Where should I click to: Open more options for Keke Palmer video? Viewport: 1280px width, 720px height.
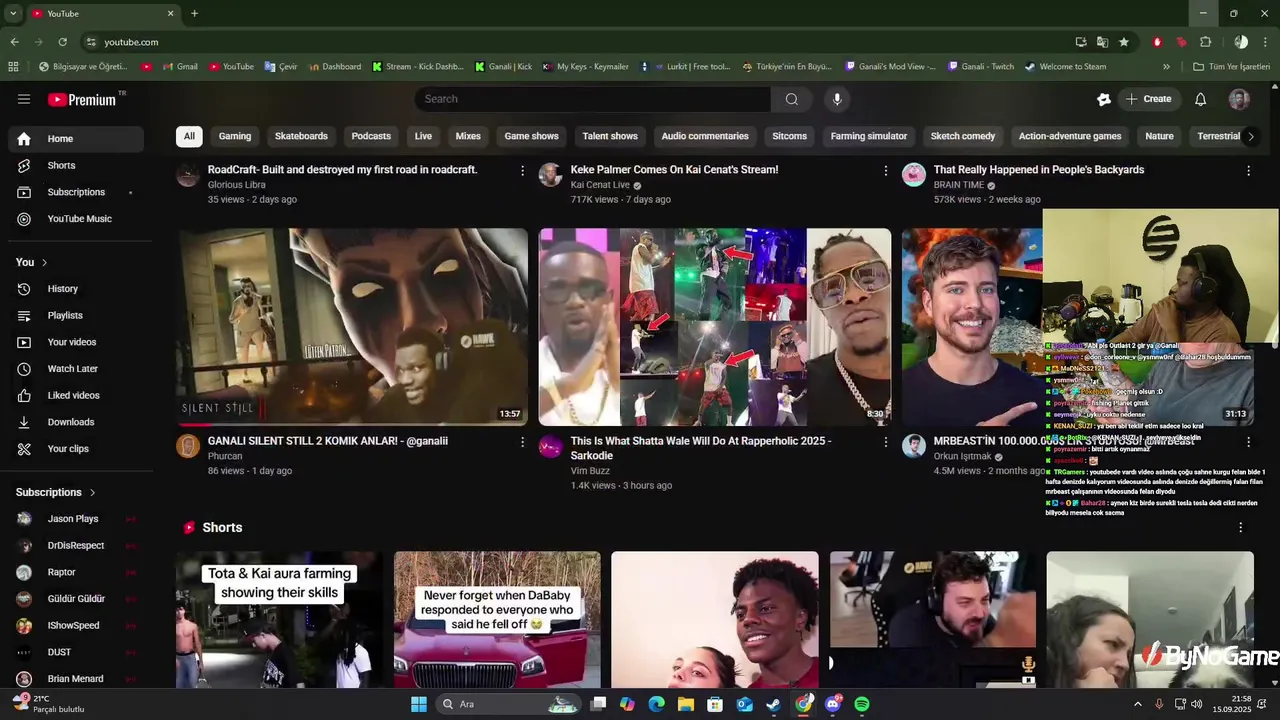[885, 171]
